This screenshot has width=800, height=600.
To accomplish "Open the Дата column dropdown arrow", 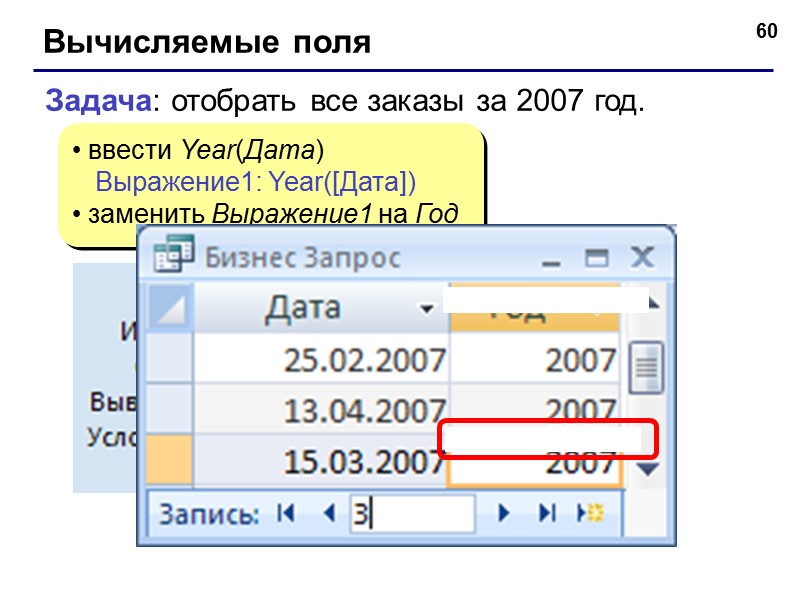I will click(427, 308).
